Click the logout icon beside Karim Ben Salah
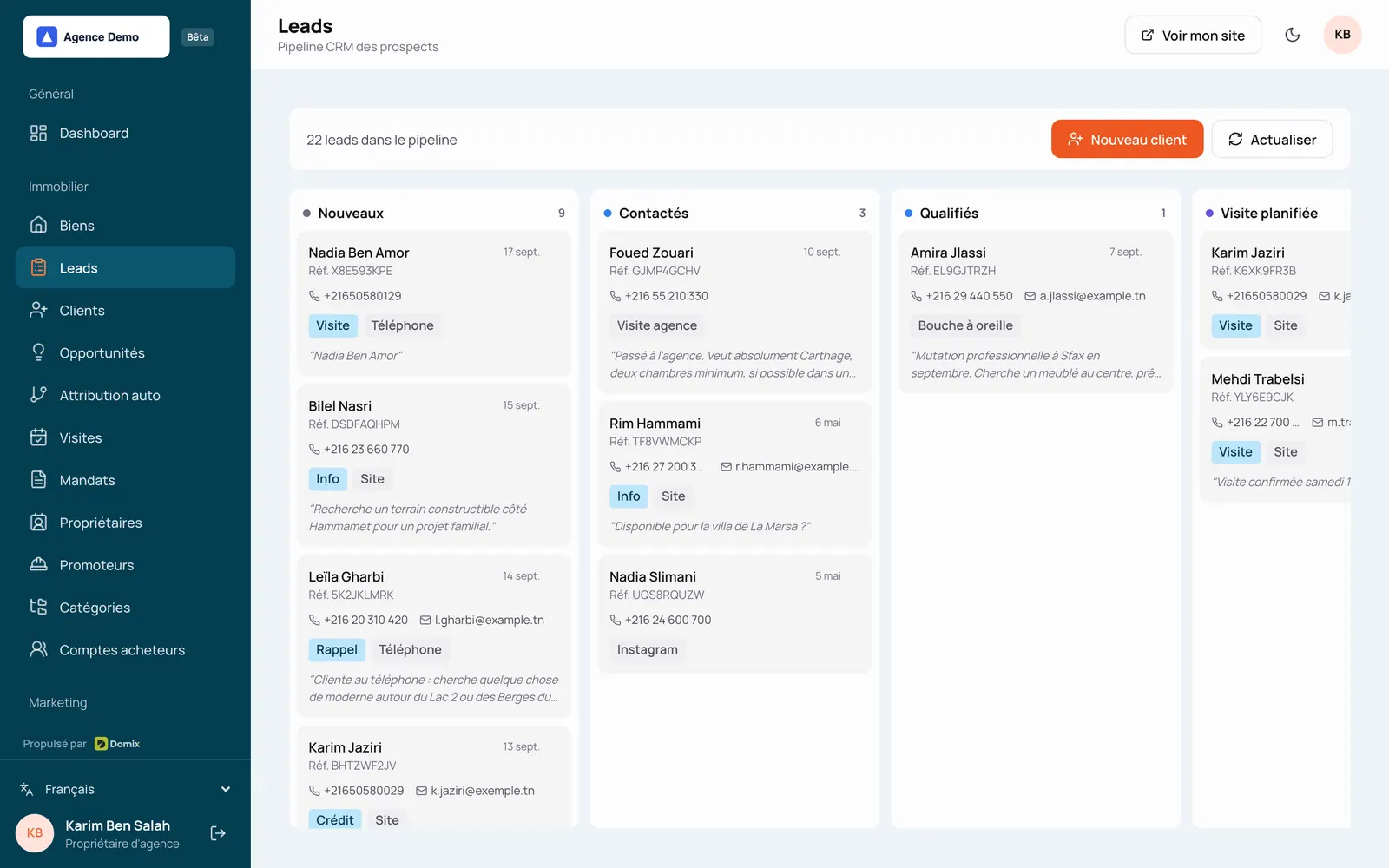 pos(218,833)
